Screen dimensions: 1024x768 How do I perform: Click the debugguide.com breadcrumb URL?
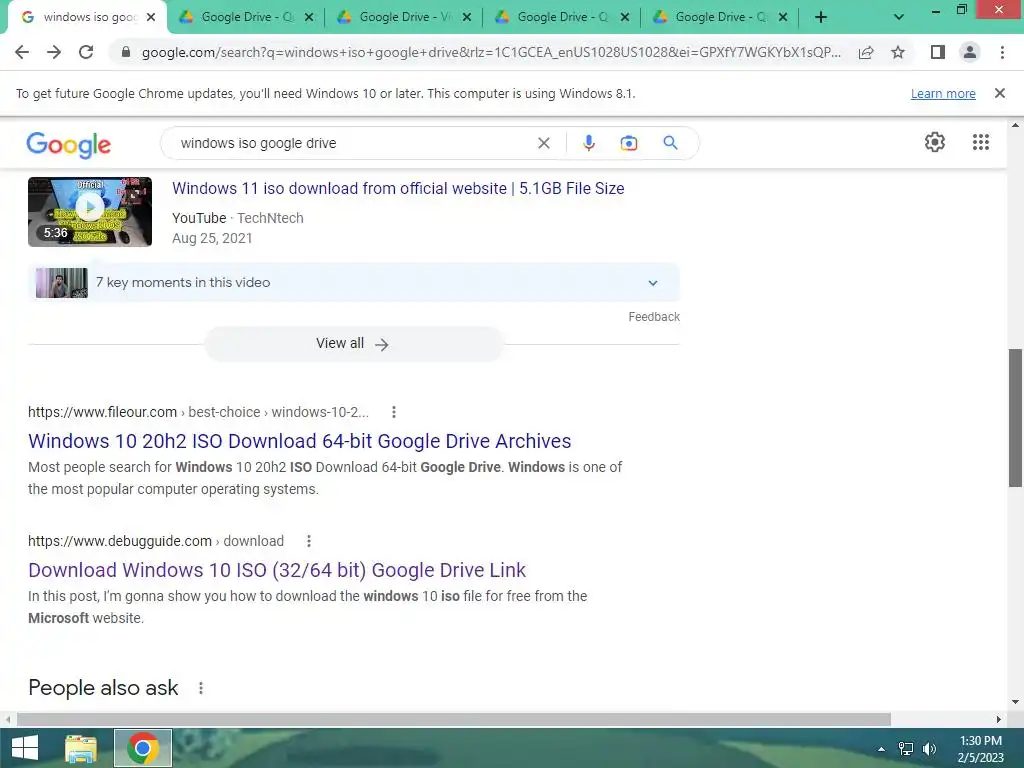[156, 541]
